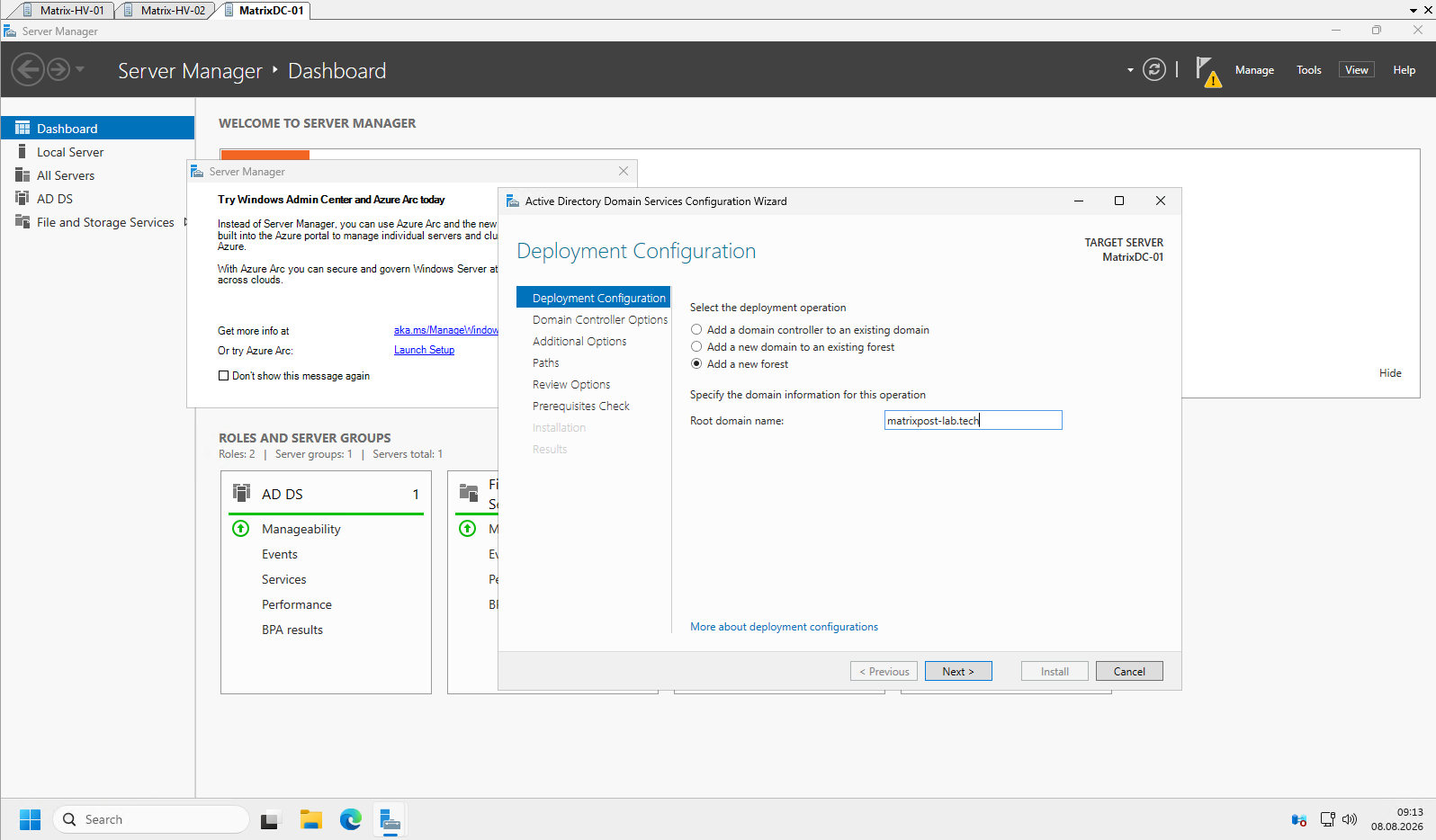Go to Paths wizard step
This screenshot has height=840, width=1436.
click(x=545, y=362)
